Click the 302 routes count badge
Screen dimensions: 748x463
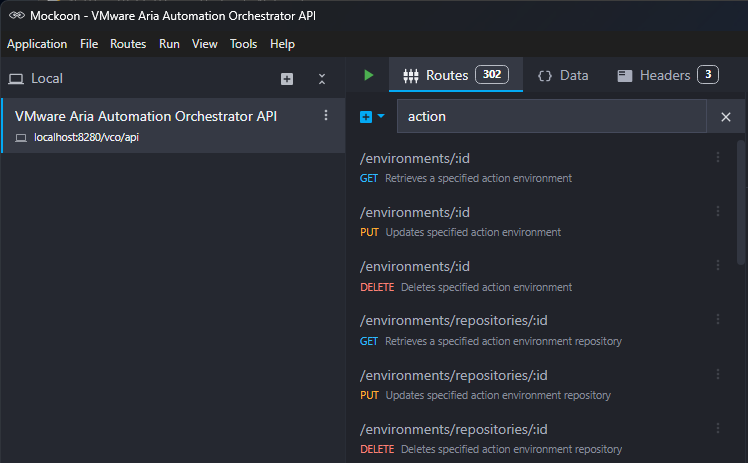click(x=492, y=74)
